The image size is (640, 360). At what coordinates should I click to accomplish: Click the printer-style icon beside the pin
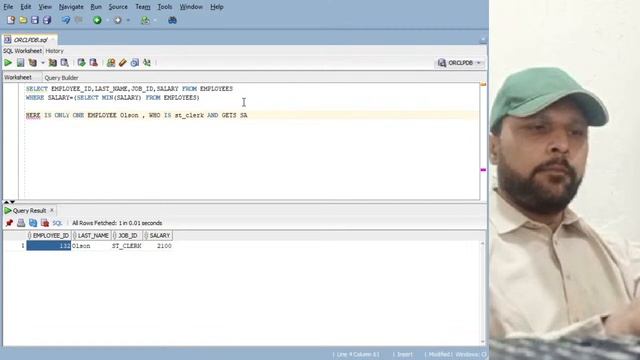[x=21, y=223]
